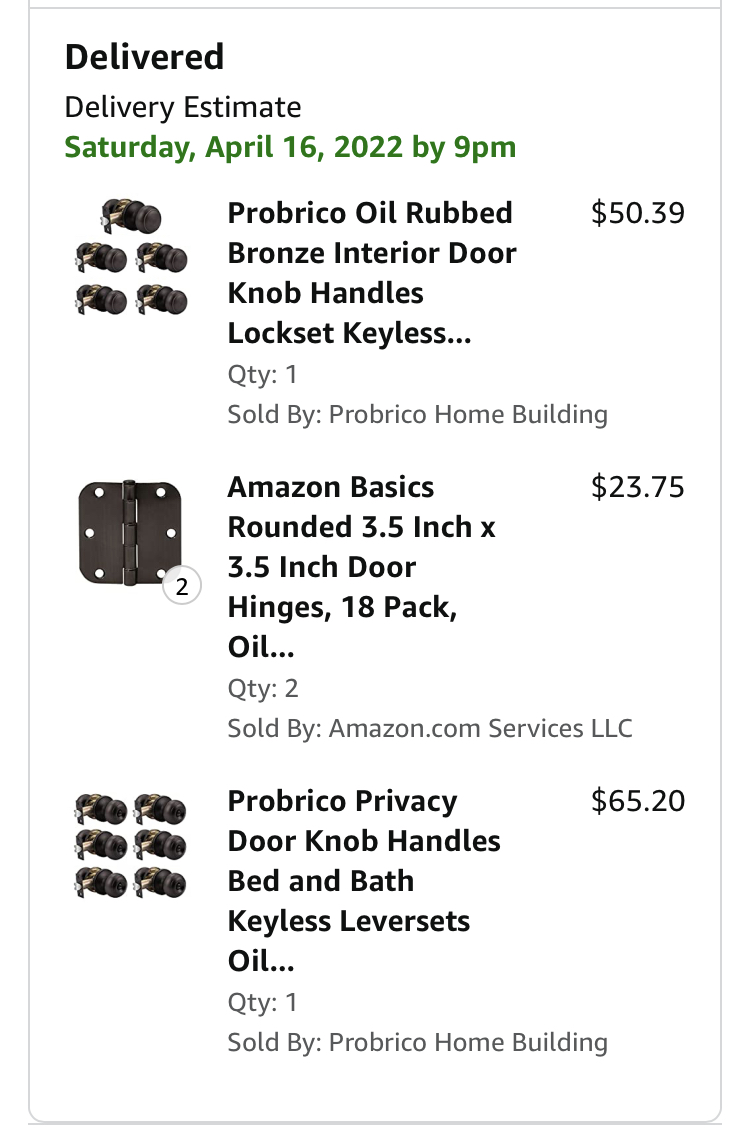Click the $50.39 price

[638, 213]
